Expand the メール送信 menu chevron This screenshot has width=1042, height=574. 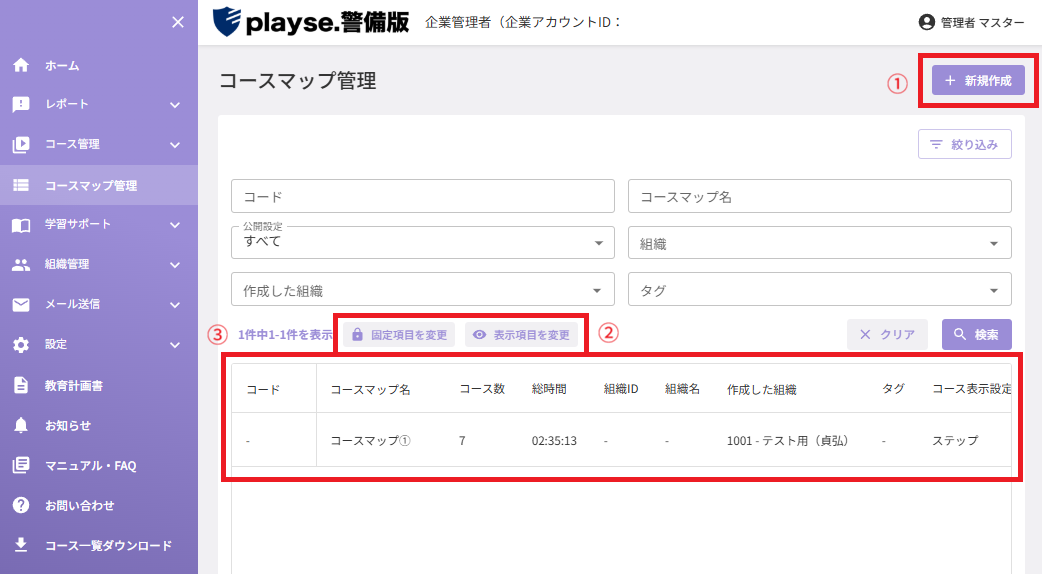175,305
